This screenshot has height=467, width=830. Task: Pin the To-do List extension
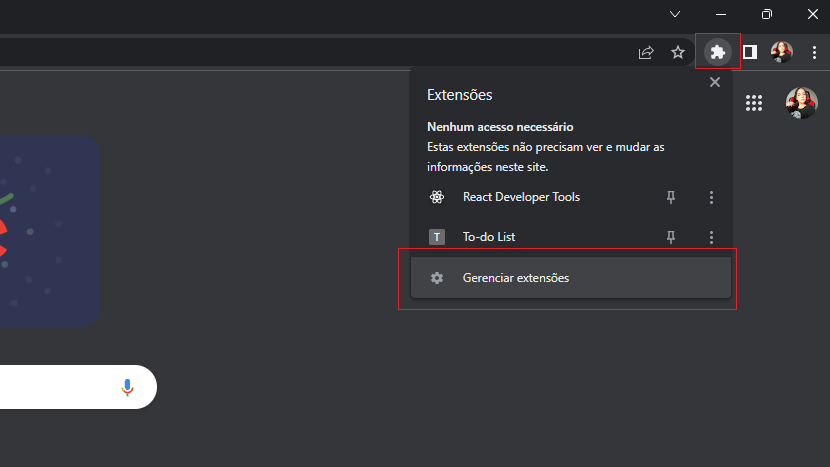[x=671, y=237]
